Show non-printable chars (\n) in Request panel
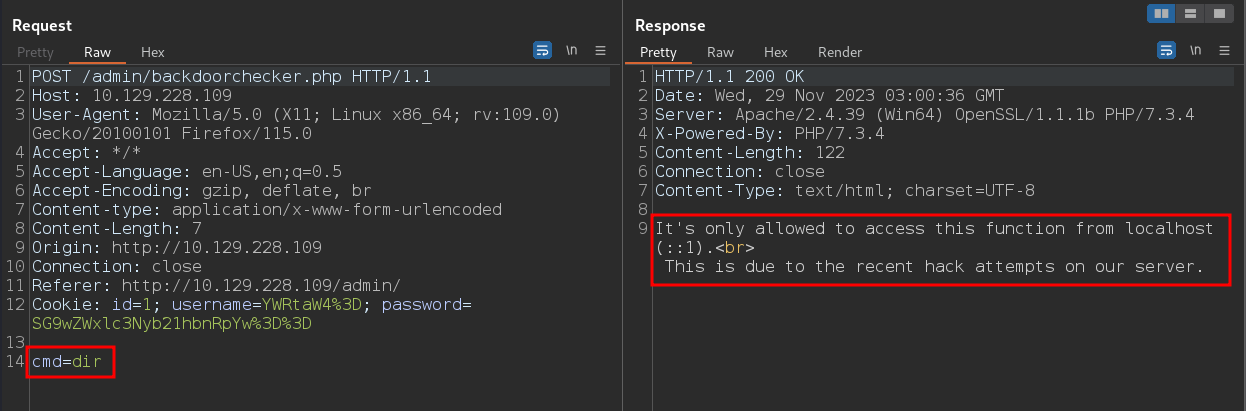 pos(572,50)
